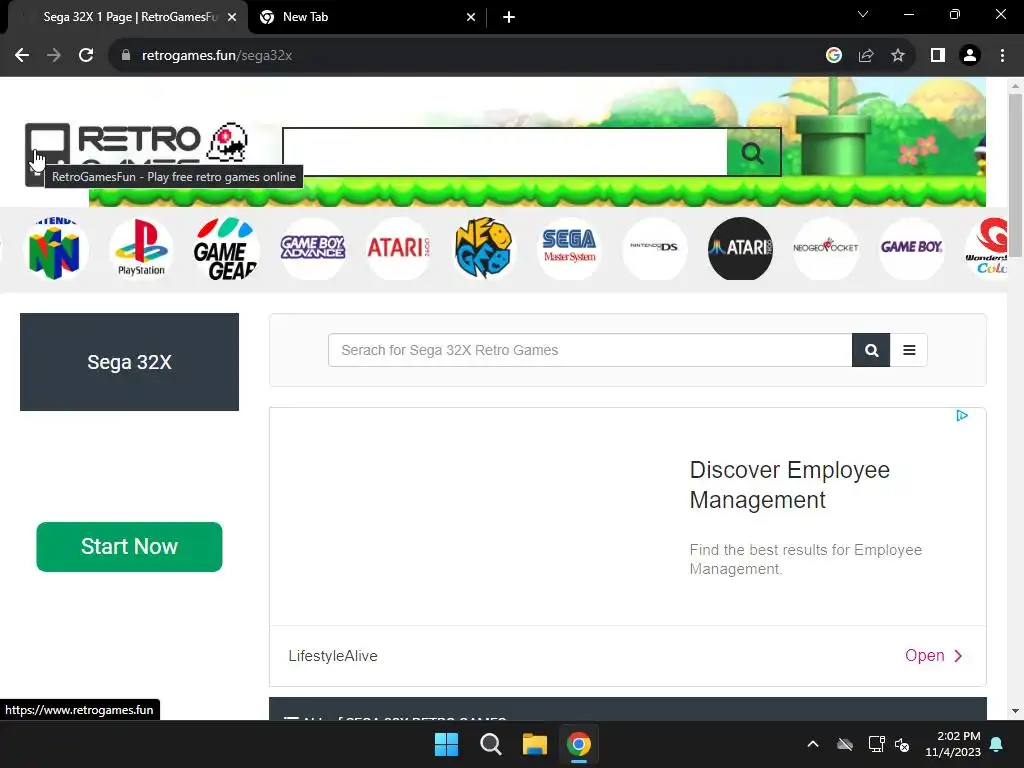Select the red Atari 2600 logo
The height and width of the screenshot is (768, 1024).
[x=398, y=249]
